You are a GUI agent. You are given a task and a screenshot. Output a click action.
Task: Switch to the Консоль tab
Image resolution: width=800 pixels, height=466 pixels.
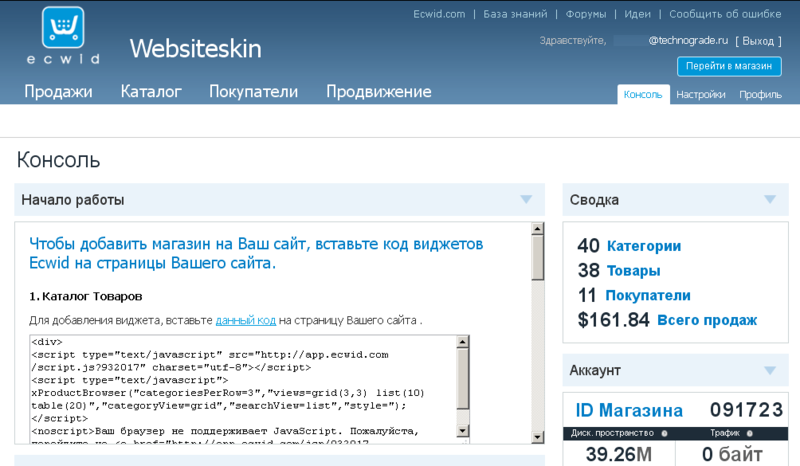(643, 94)
